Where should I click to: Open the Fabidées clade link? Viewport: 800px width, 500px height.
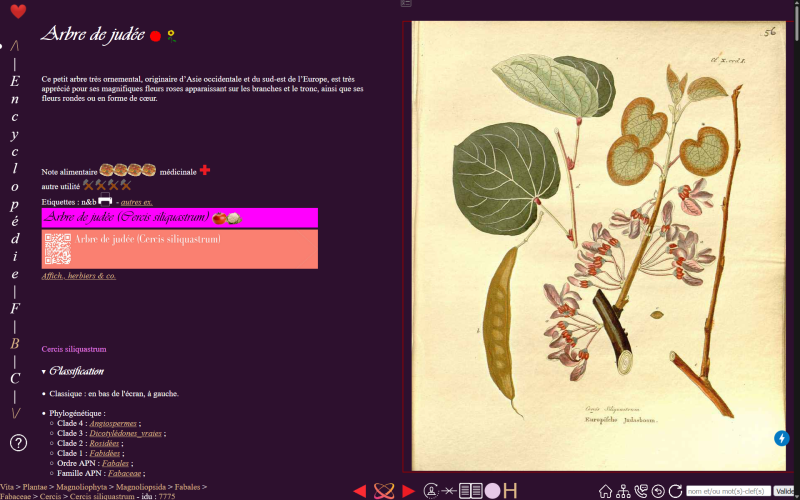[105, 454]
